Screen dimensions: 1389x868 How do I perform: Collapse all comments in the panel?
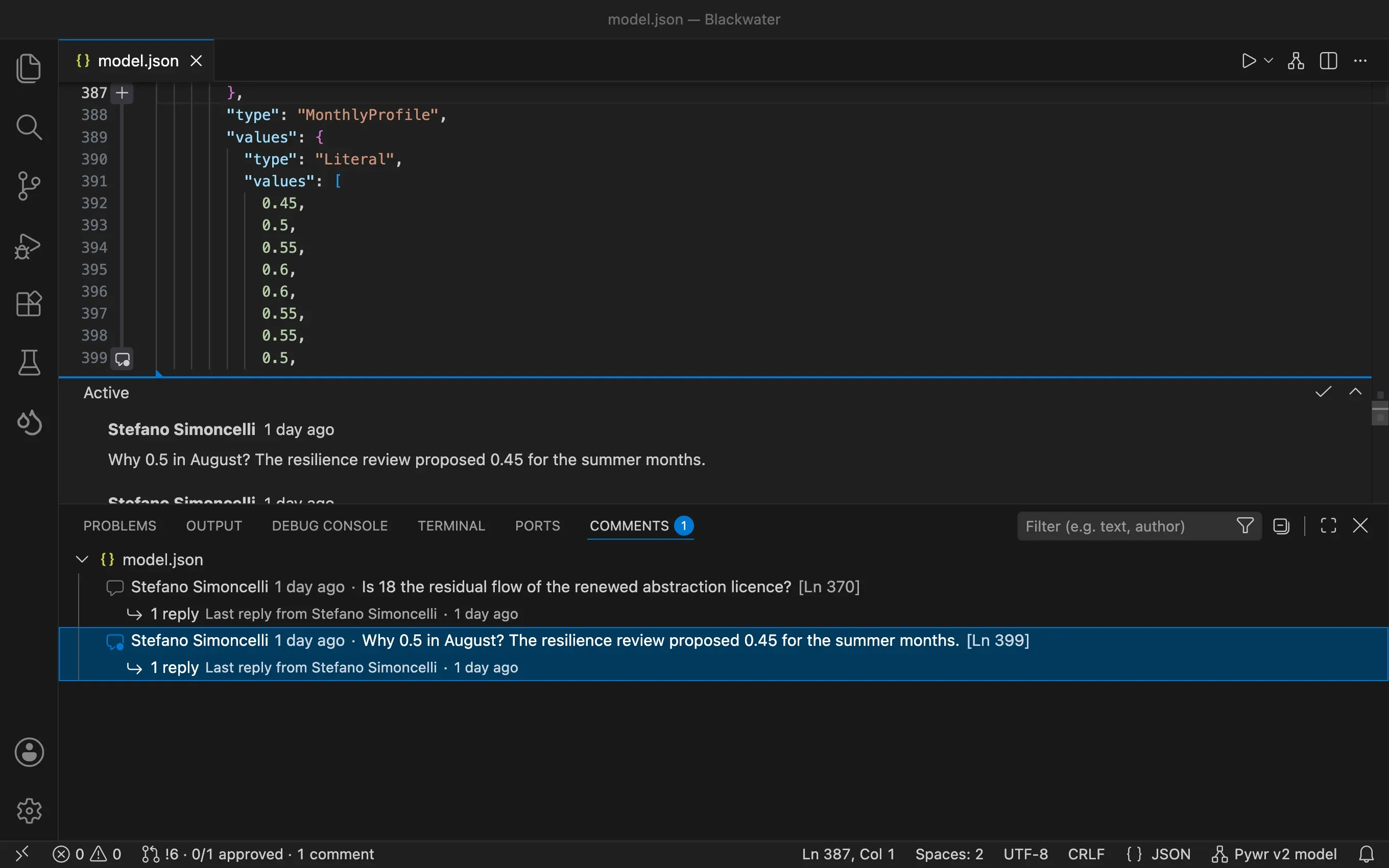click(1281, 526)
